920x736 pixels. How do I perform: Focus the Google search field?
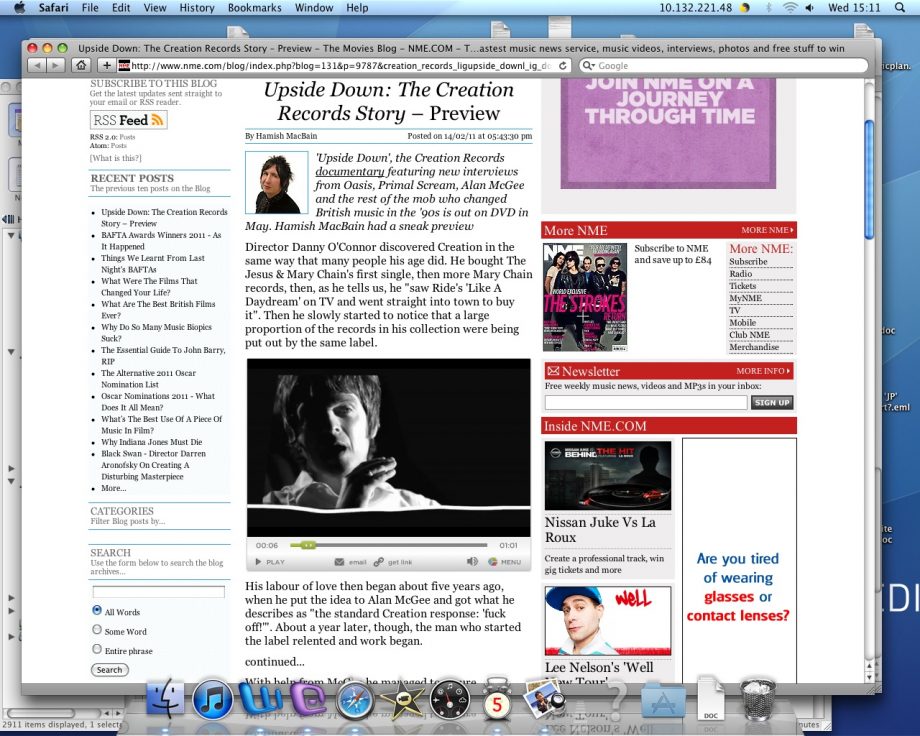tap(723, 66)
